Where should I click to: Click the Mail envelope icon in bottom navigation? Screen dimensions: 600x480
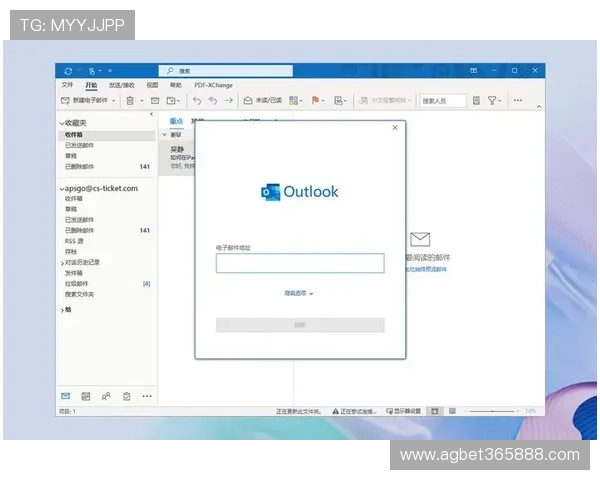coord(66,397)
